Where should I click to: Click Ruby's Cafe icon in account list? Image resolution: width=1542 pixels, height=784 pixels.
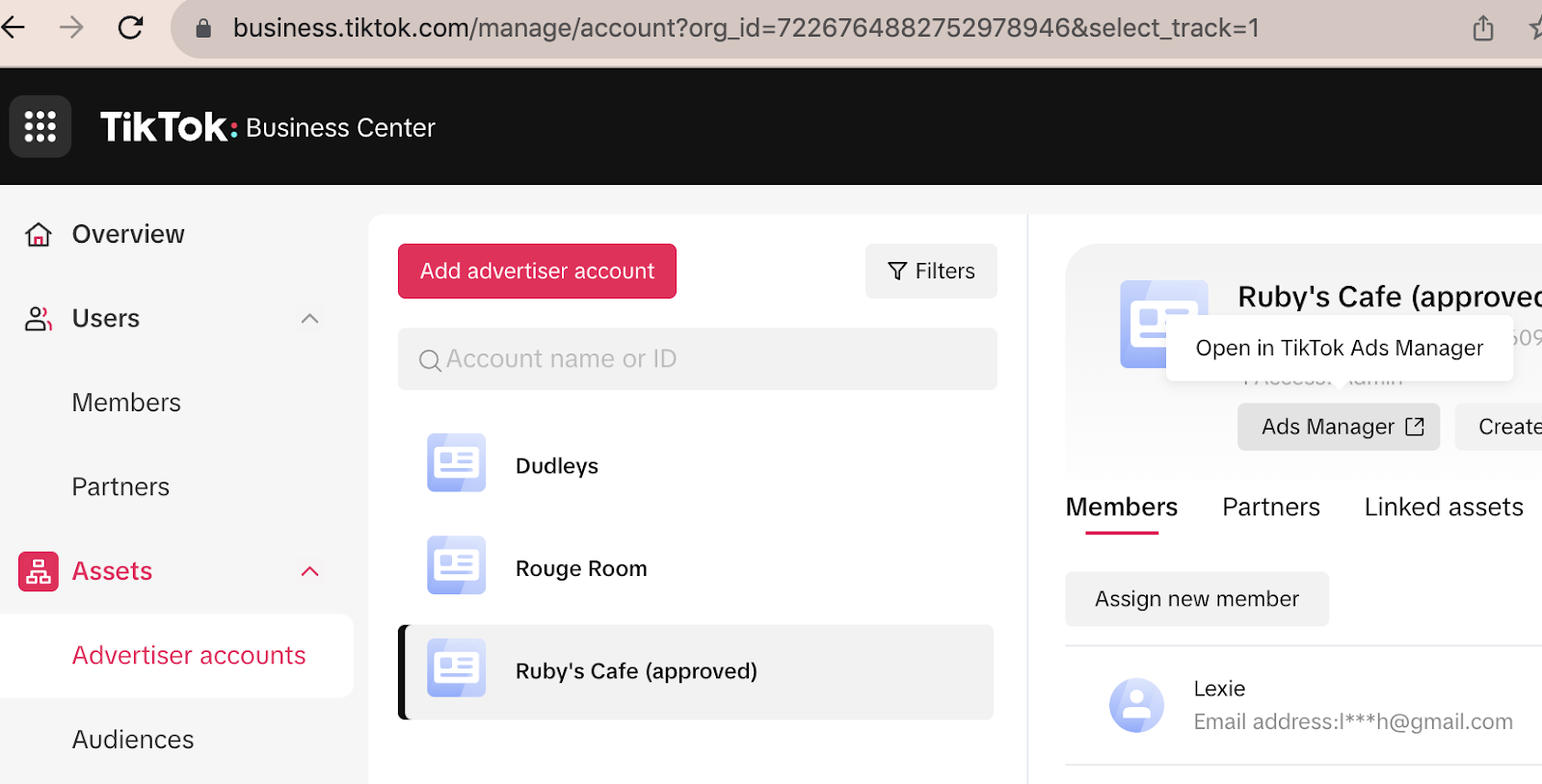coord(457,667)
